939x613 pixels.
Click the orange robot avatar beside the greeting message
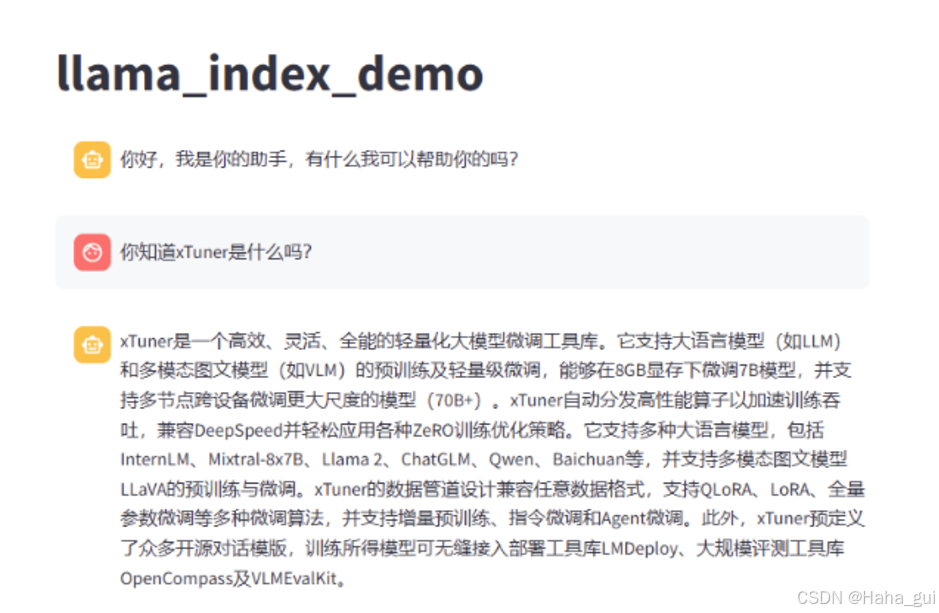(x=91, y=159)
